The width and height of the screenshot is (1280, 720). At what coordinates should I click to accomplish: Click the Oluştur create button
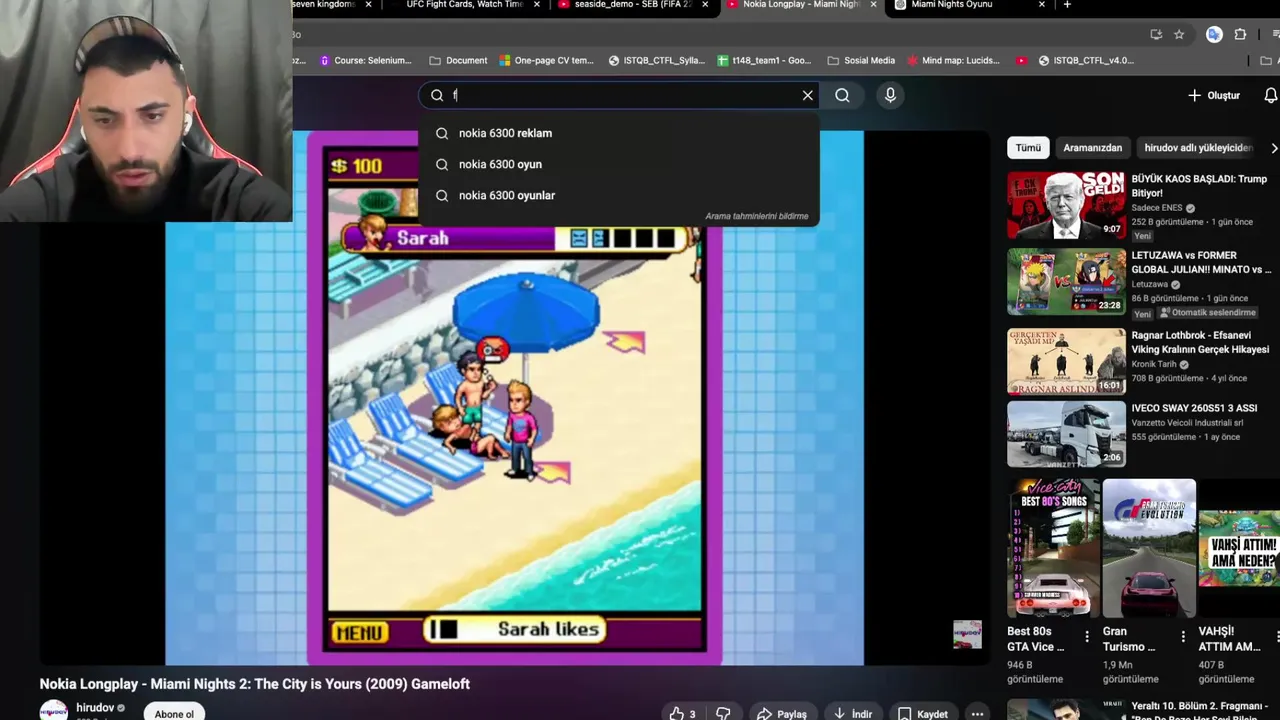tap(1214, 95)
